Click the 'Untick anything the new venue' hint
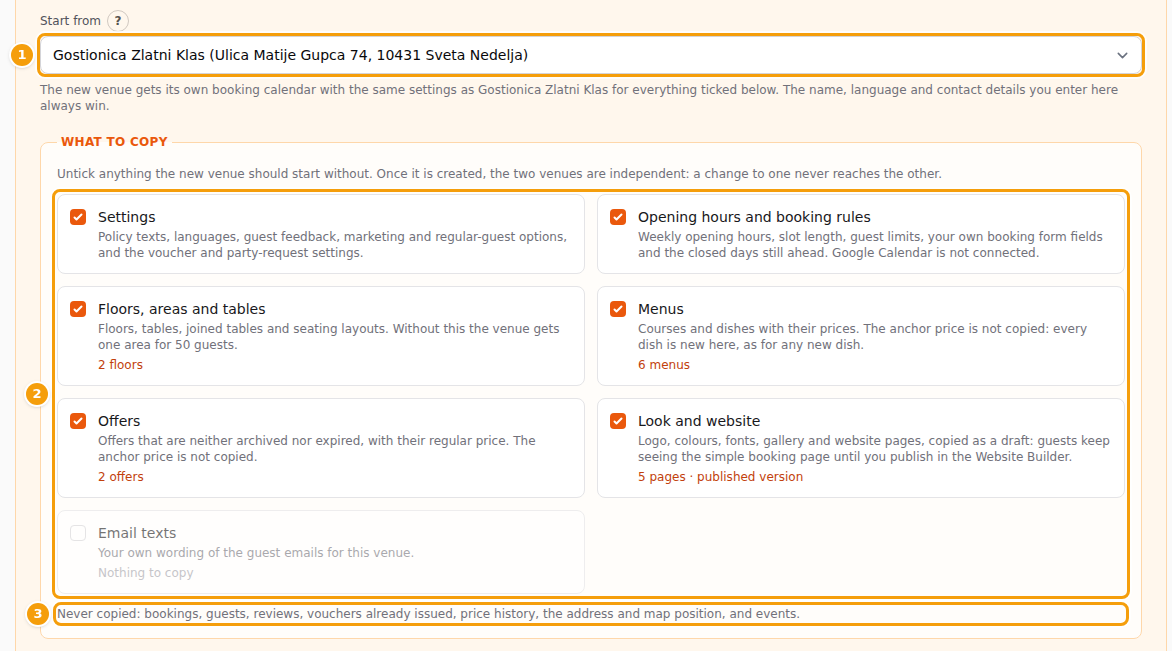 pos(499,173)
